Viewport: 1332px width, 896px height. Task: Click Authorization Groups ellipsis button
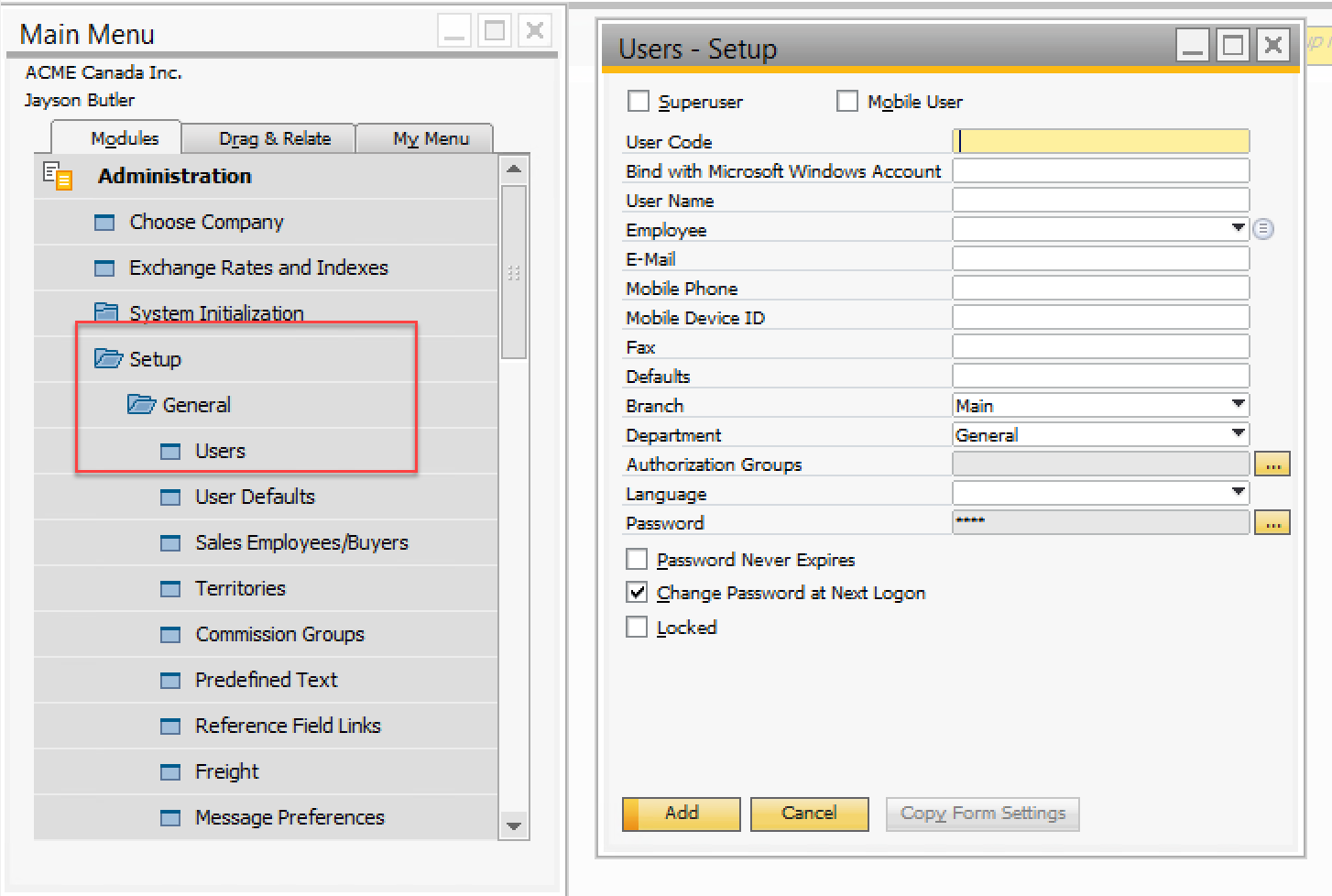pos(1272,464)
